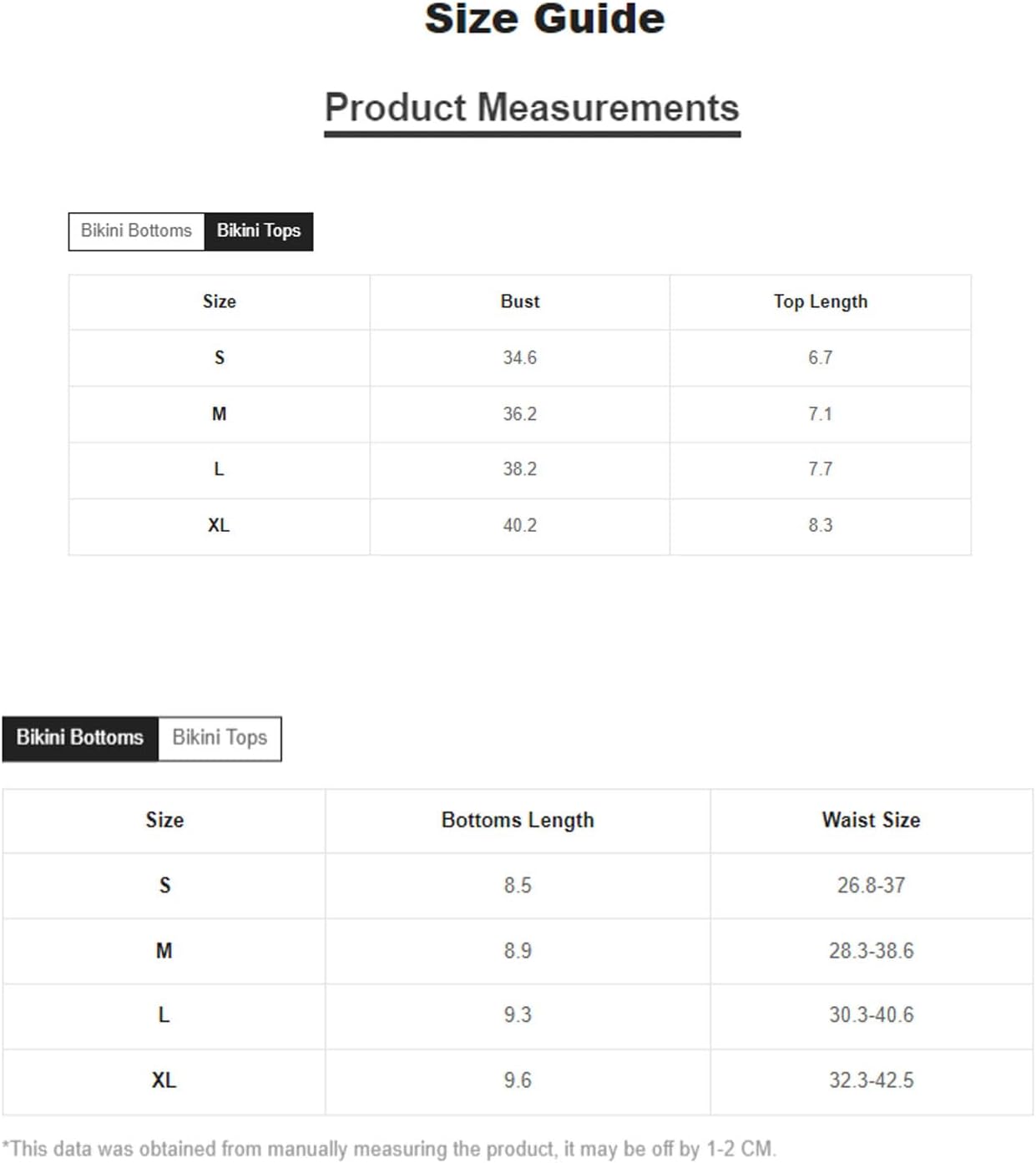Click the dark Bikini Bottoms tab in lower section
This screenshot has width=1036, height=1163.
click(x=80, y=738)
